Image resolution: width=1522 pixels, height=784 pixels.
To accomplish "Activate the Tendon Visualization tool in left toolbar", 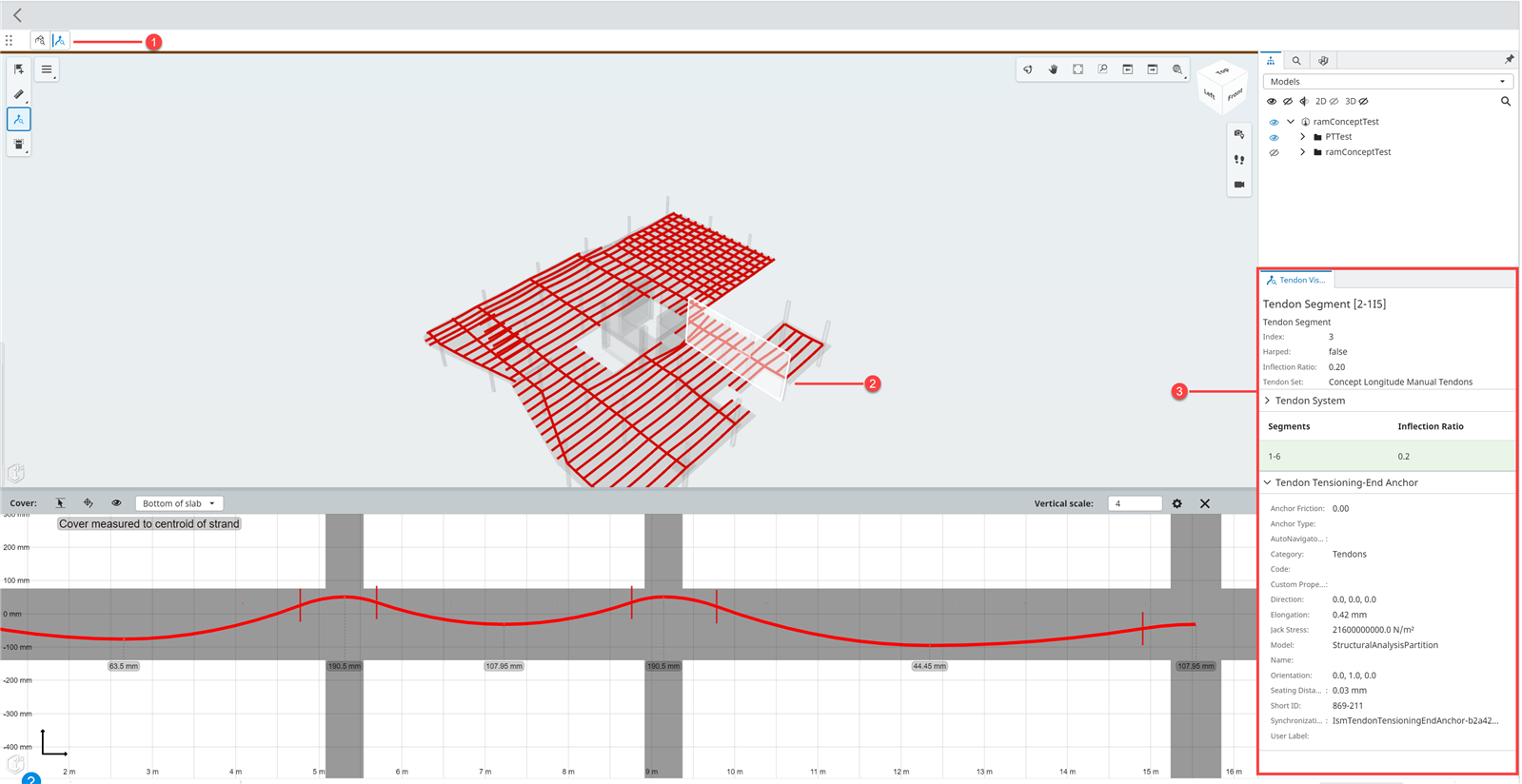I will coord(19,119).
